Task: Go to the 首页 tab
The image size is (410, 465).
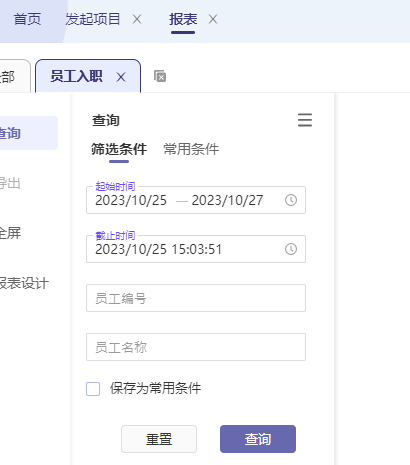Action: 27,19
